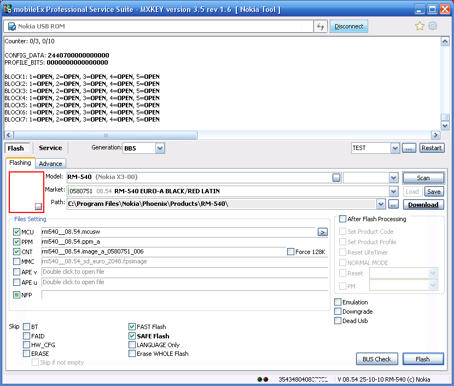Switch to the Flash main tab

16,148
